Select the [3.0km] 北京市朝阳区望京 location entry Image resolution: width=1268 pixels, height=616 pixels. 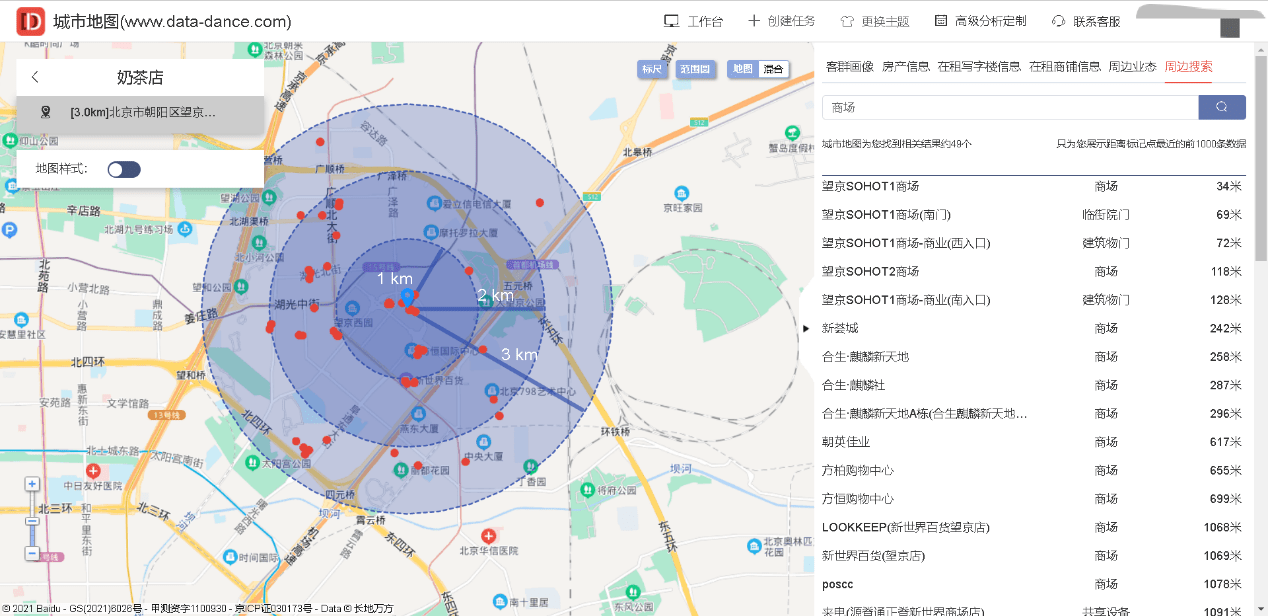coord(140,113)
